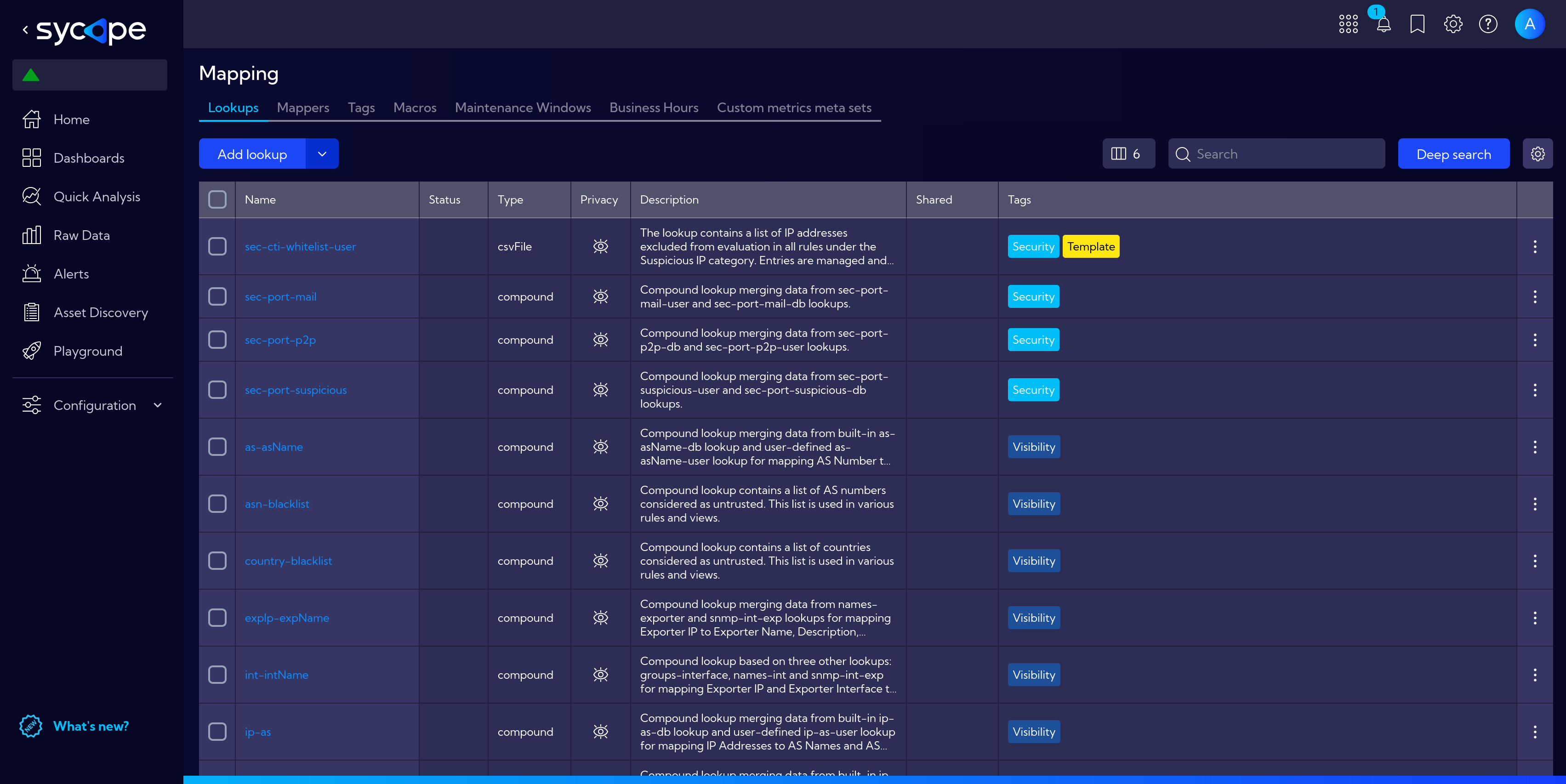Open row menu for expIp-expName
This screenshot has height=784, width=1566.
[x=1534, y=618]
